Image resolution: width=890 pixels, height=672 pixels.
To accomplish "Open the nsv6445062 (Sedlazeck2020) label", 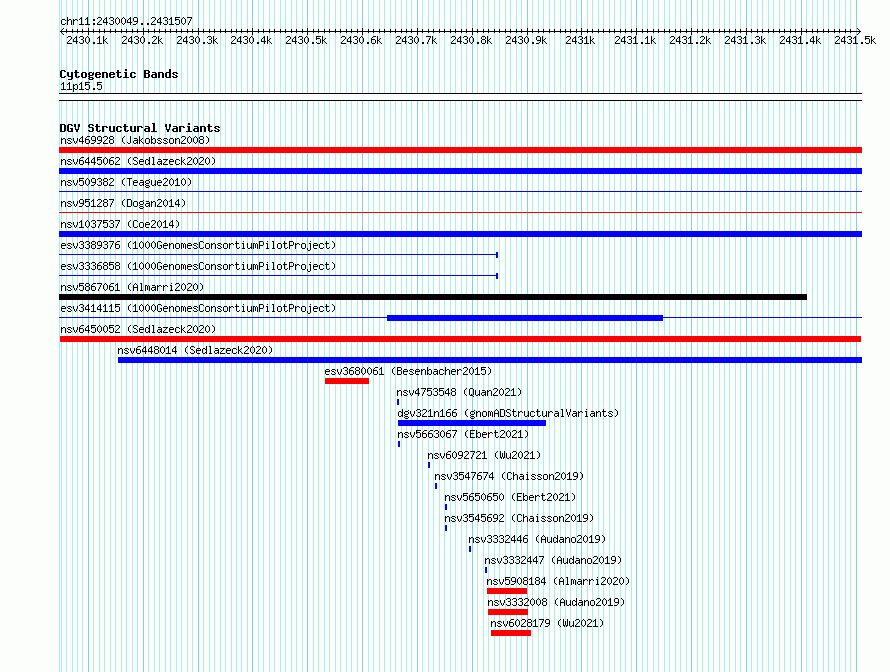I will tap(138, 161).
